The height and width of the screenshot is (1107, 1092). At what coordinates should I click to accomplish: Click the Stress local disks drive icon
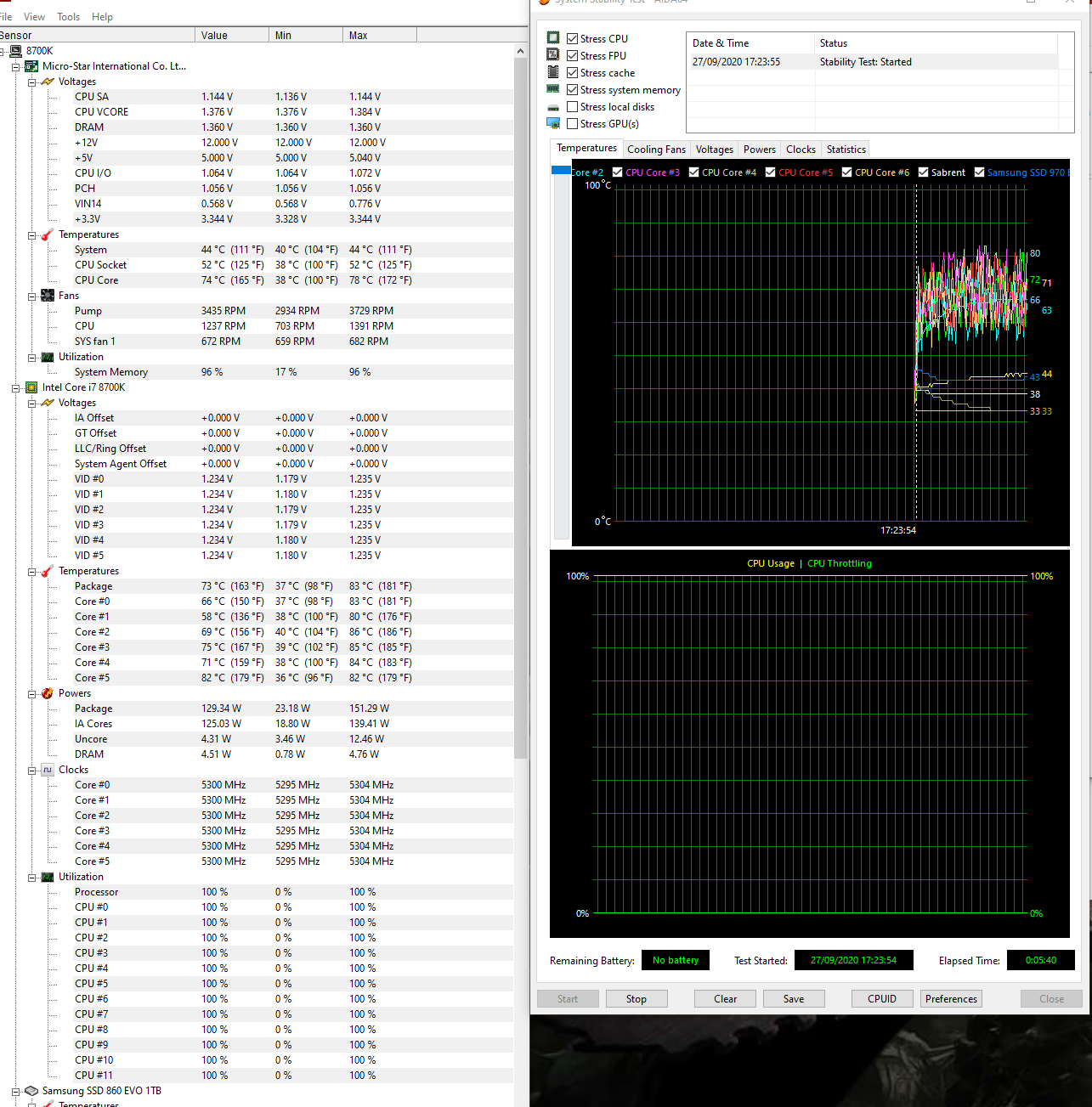(553, 107)
